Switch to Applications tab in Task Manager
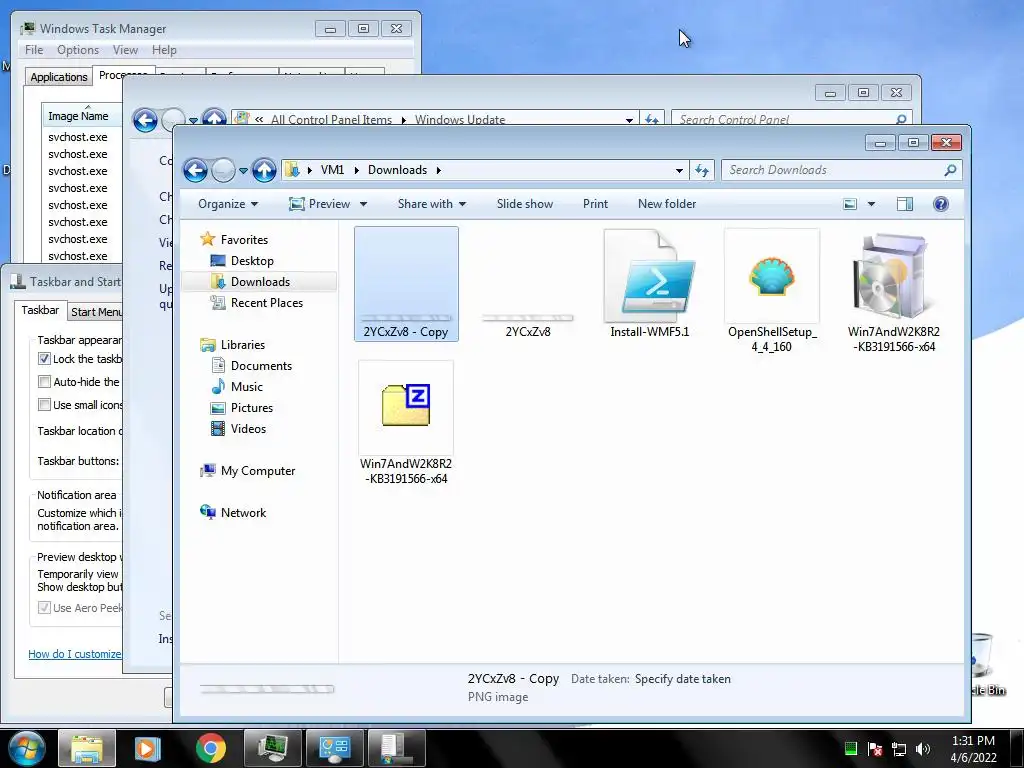Screen dimensions: 1024x768 pyautogui.click(x=59, y=77)
